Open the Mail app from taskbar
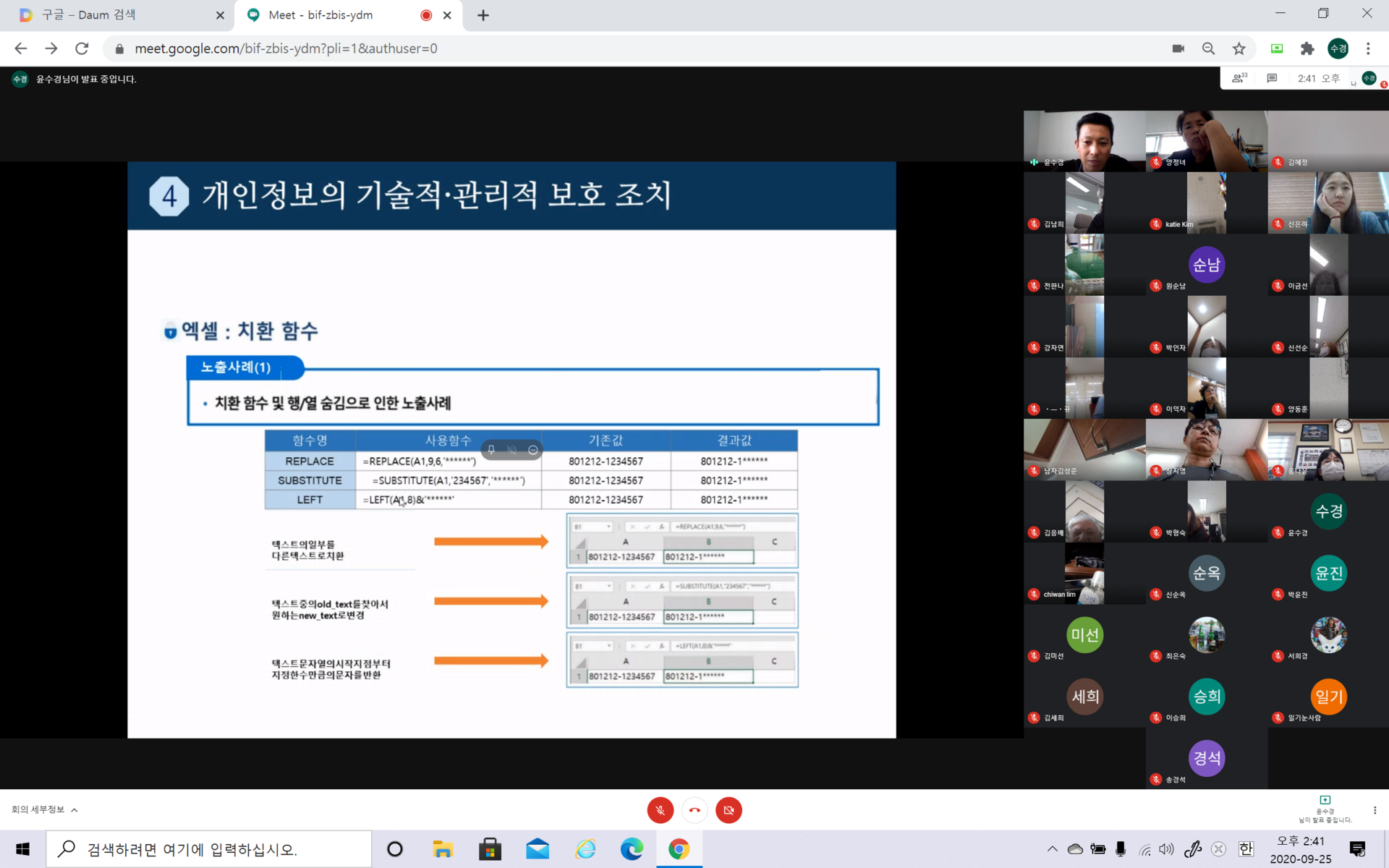The height and width of the screenshot is (868, 1389). pyautogui.click(x=538, y=848)
